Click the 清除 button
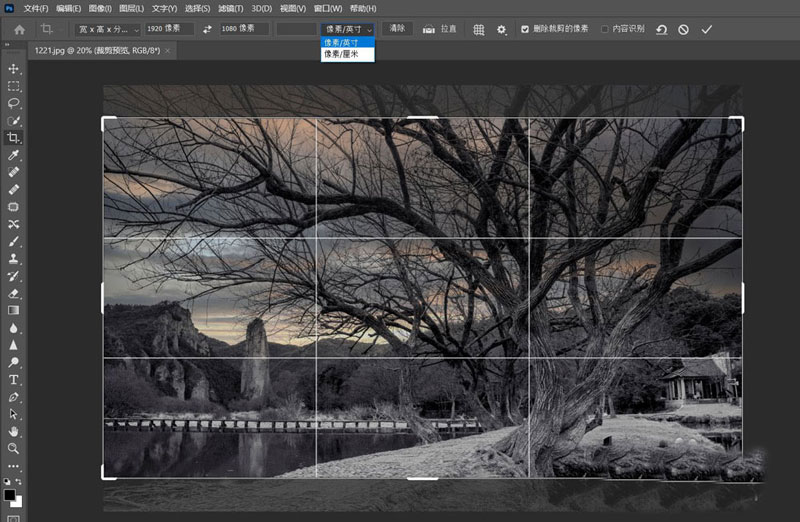The image size is (800, 522). click(x=397, y=30)
